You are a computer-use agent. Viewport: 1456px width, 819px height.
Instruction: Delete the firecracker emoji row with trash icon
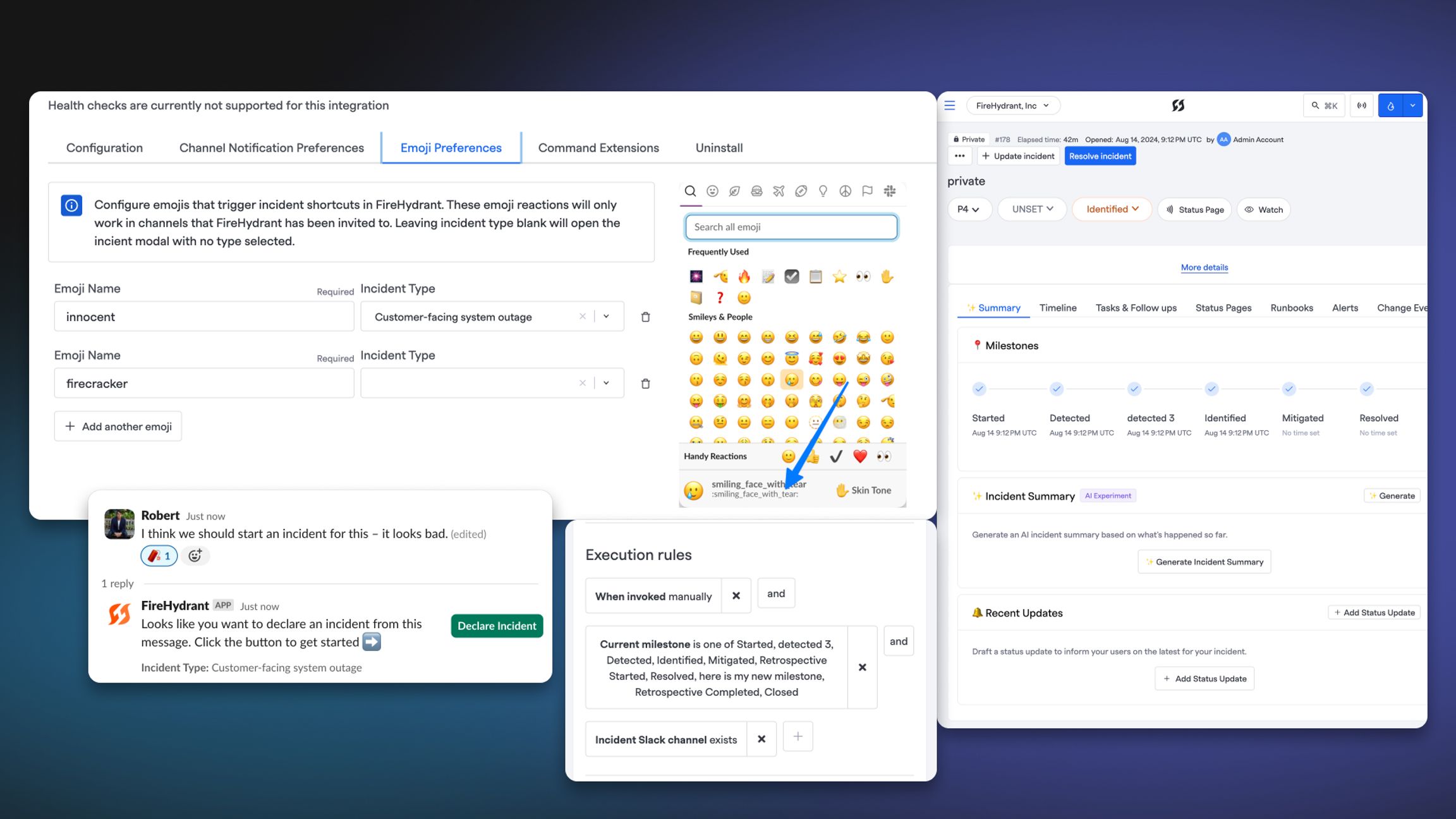pos(645,384)
